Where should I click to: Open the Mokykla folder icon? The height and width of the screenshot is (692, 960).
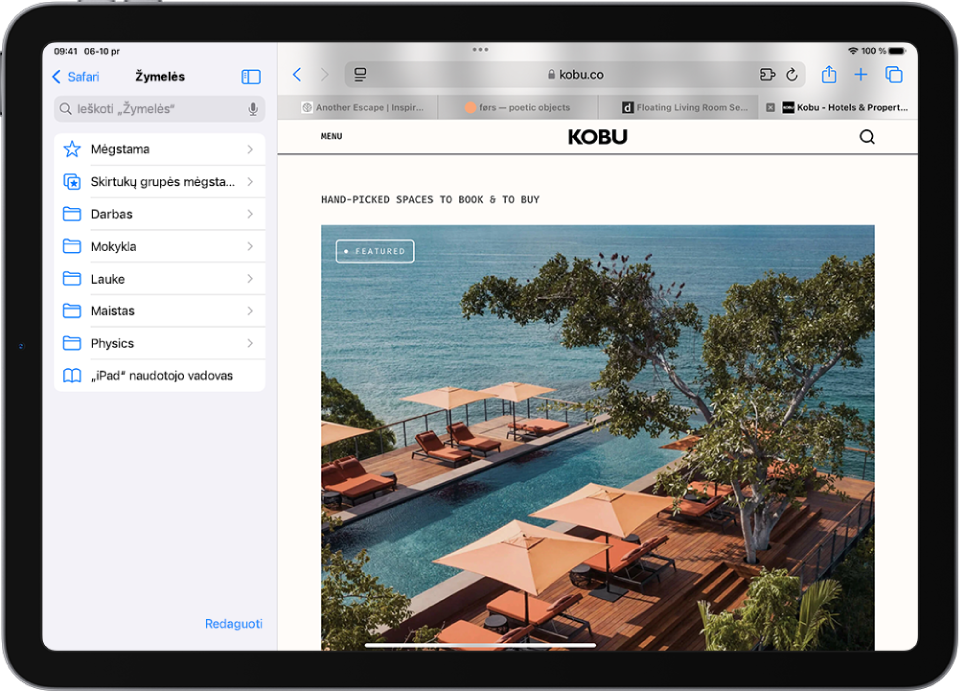[72, 246]
